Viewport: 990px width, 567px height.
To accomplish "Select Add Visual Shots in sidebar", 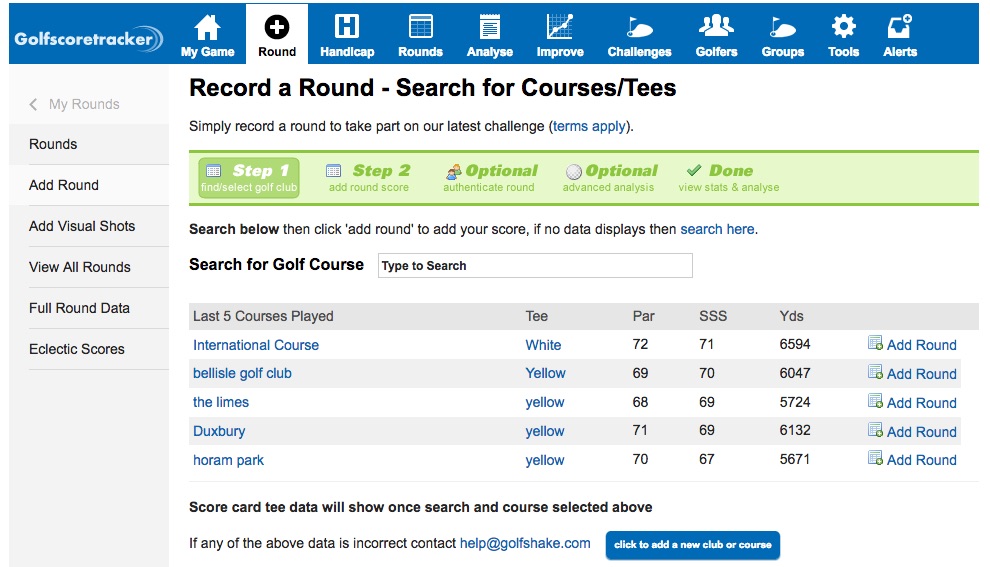I will (x=82, y=226).
